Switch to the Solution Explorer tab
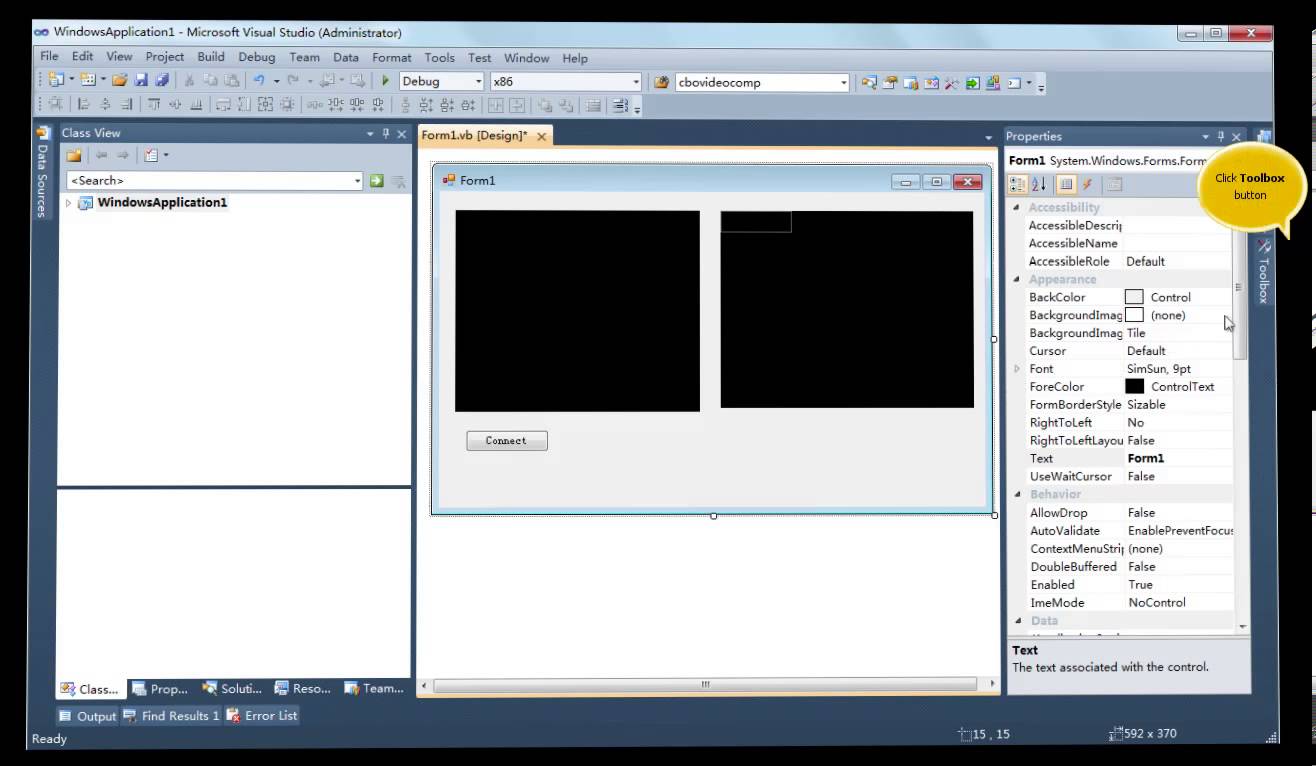 tap(232, 688)
